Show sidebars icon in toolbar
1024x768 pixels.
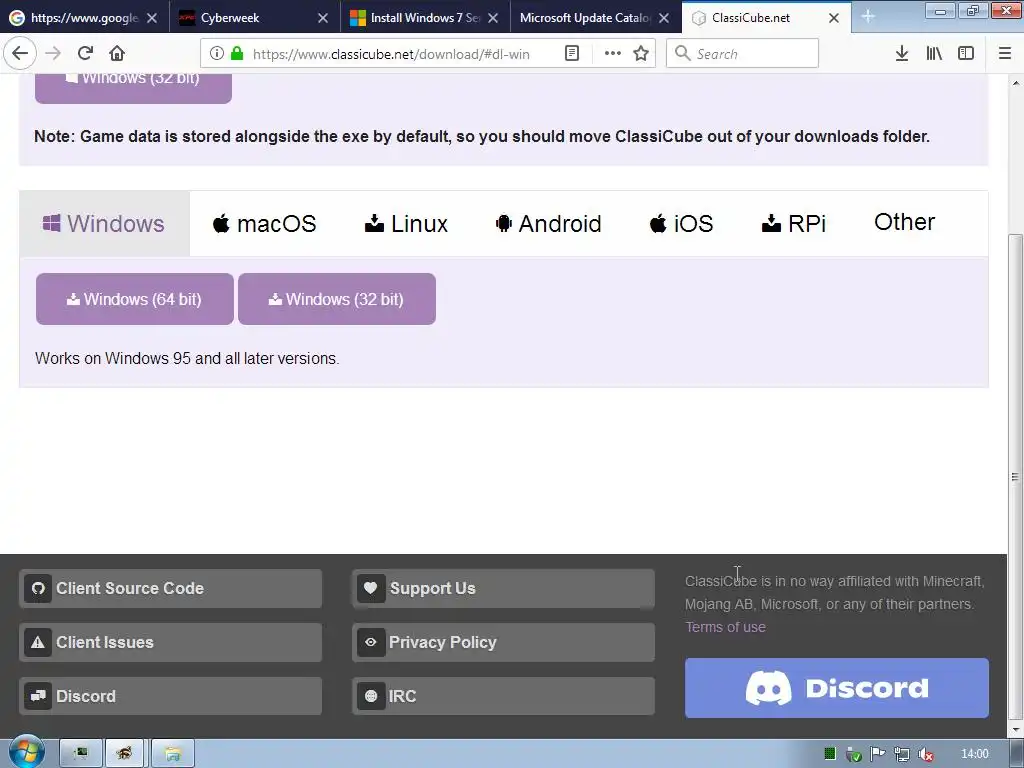pos(966,54)
